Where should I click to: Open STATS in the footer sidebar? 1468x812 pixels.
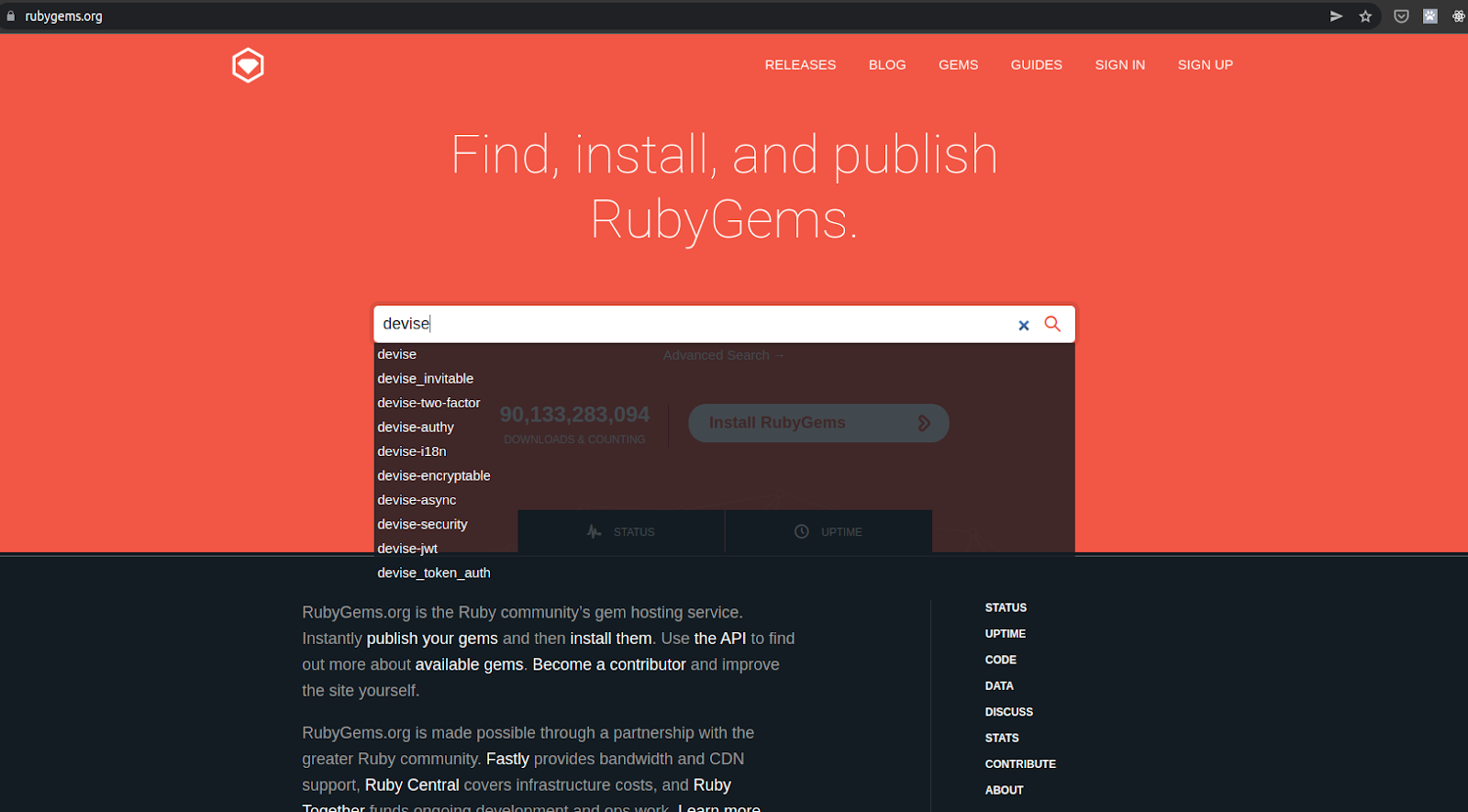pos(1002,738)
